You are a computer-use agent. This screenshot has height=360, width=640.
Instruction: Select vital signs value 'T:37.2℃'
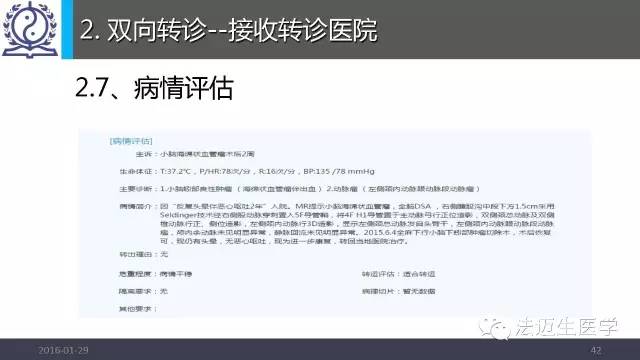[x=176, y=171]
